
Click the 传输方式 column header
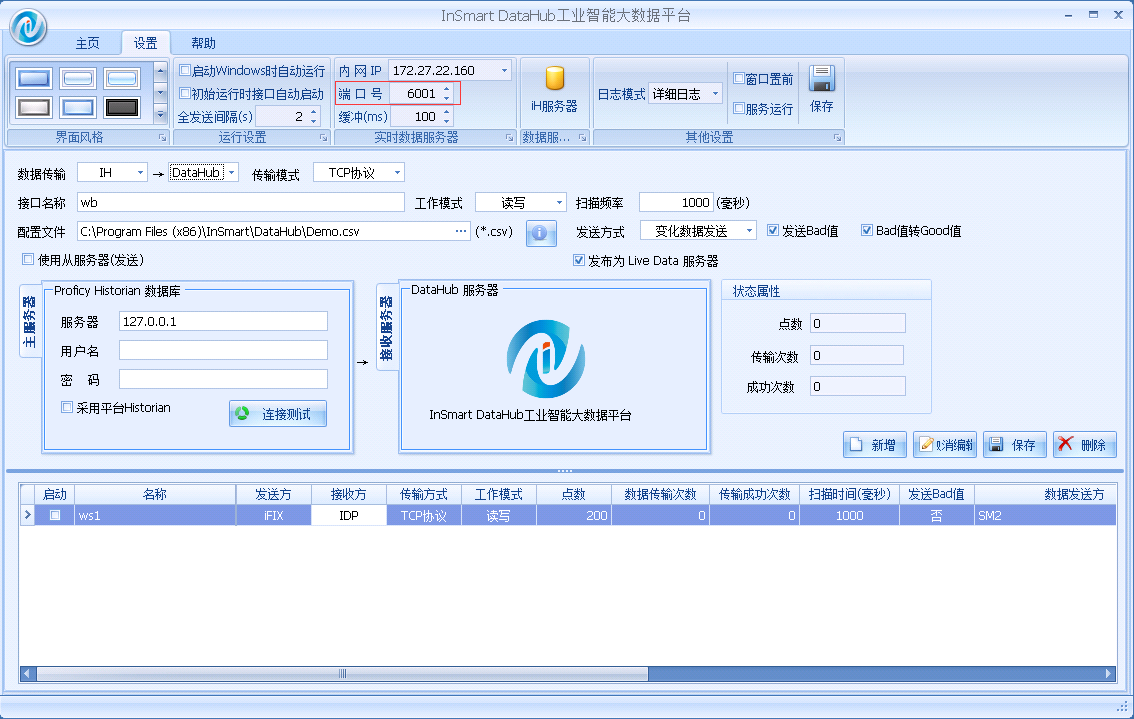[x=424, y=494]
